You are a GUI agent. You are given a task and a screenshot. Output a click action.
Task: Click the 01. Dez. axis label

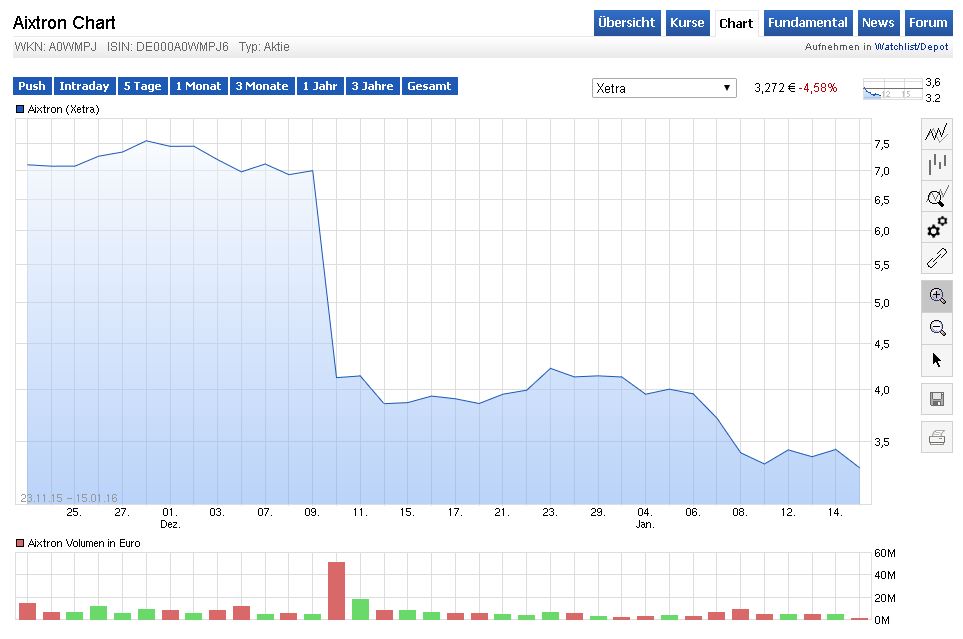click(x=170, y=518)
